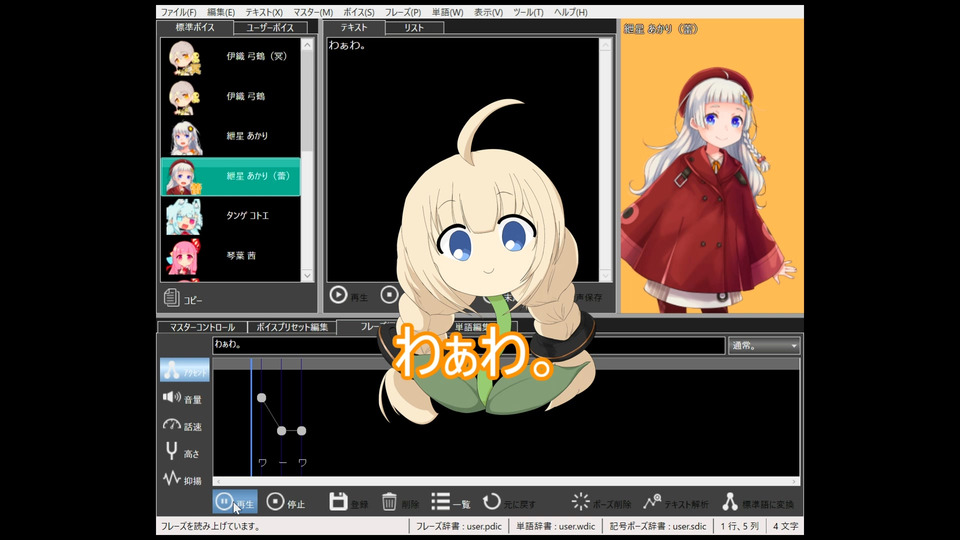This screenshot has height=540, width=960.
Task: Click the 標準語に変換 icon
Action: tap(730, 501)
